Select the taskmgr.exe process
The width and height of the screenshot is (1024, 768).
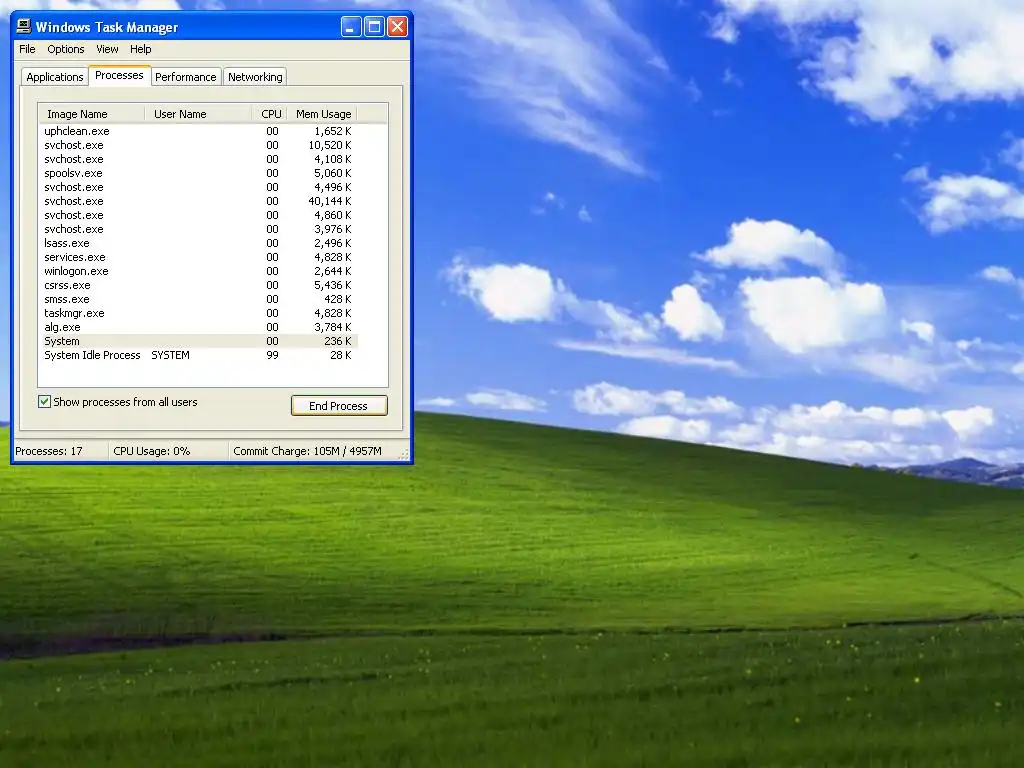pos(199,313)
